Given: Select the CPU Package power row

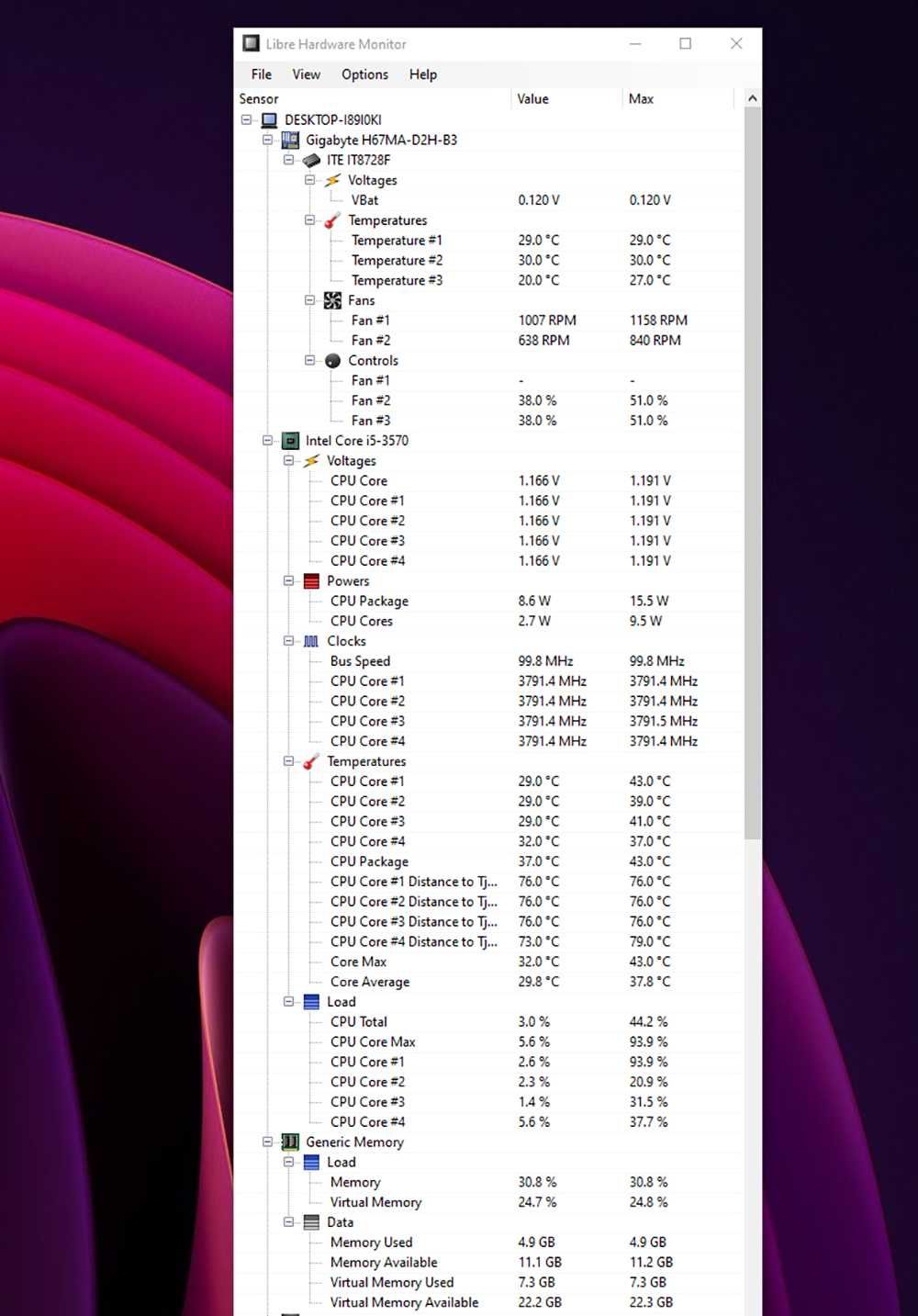Looking at the screenshot, I should (488, 601).
